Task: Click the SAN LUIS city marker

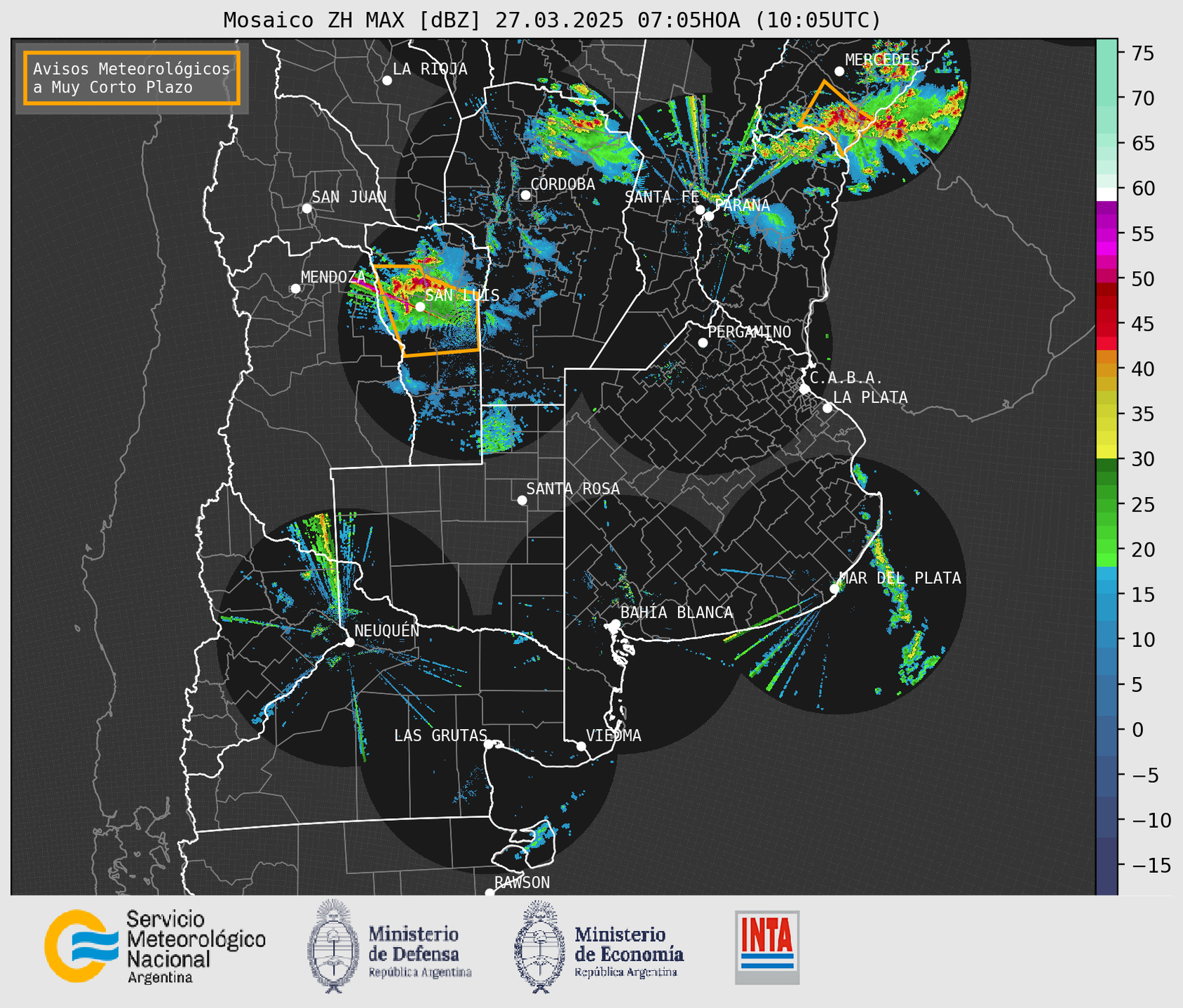Action: point(419,306)
